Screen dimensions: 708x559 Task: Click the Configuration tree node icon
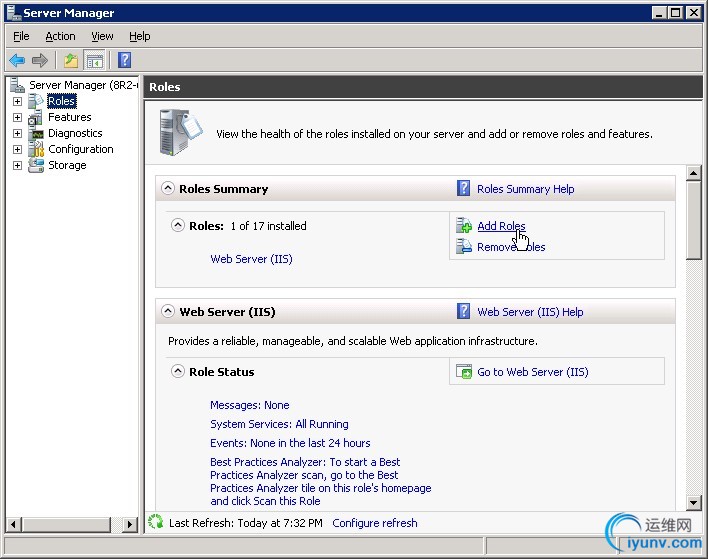[36, 149]
